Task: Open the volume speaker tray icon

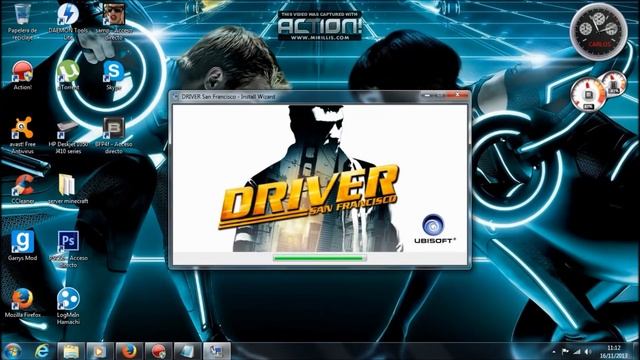Action: click(588, 351)
